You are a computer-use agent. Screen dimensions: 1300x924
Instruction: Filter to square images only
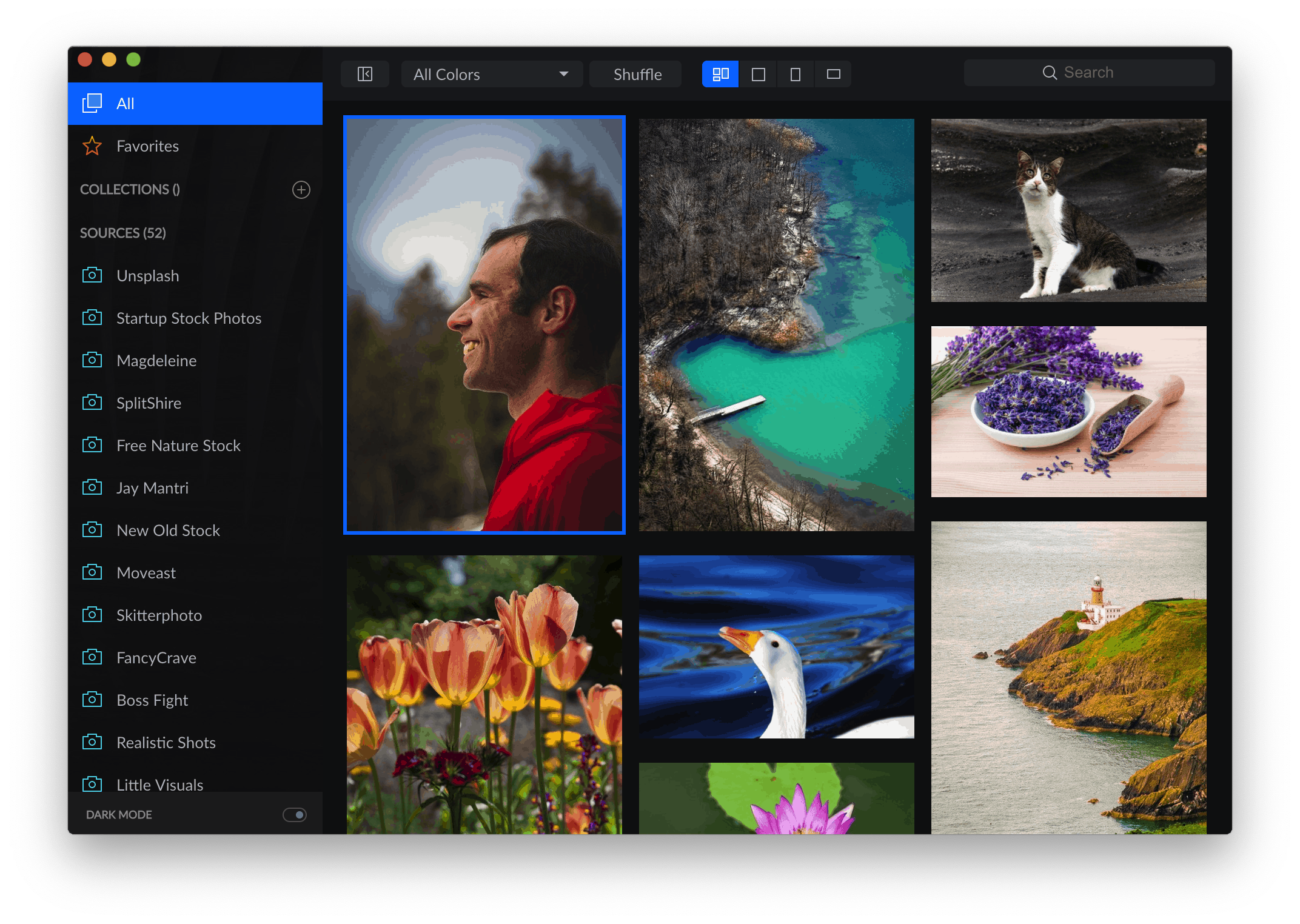(x=758, y=74)
